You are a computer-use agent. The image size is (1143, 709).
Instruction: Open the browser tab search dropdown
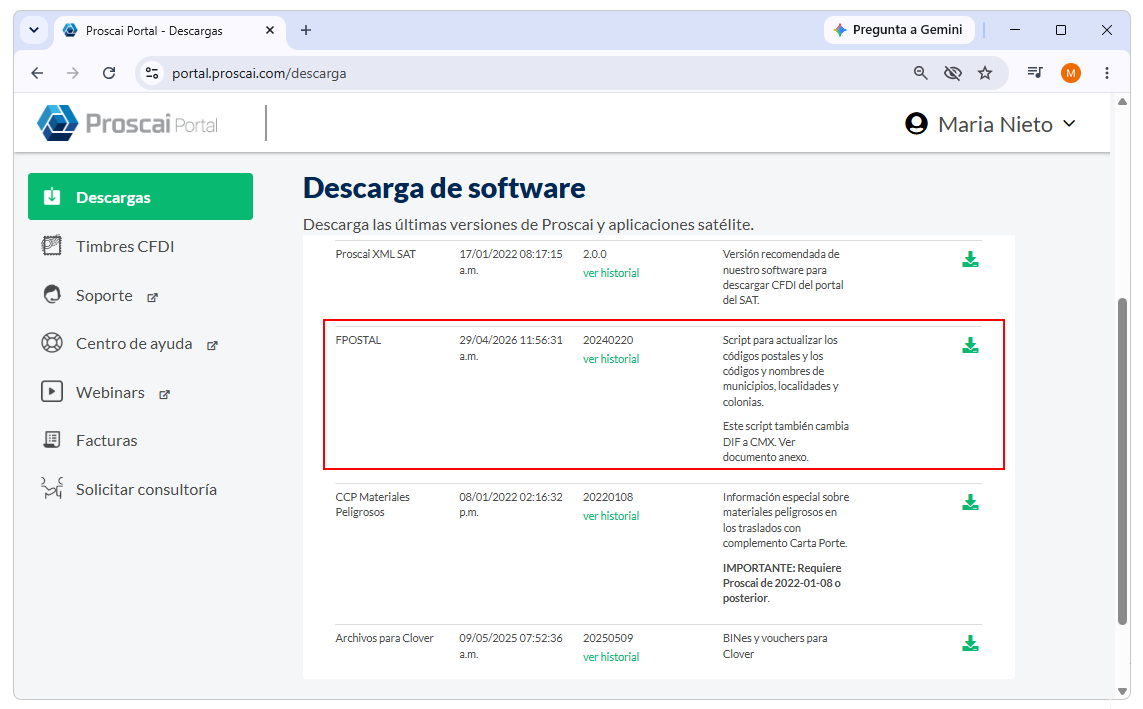pyautogui.click(x=34, y=30)
